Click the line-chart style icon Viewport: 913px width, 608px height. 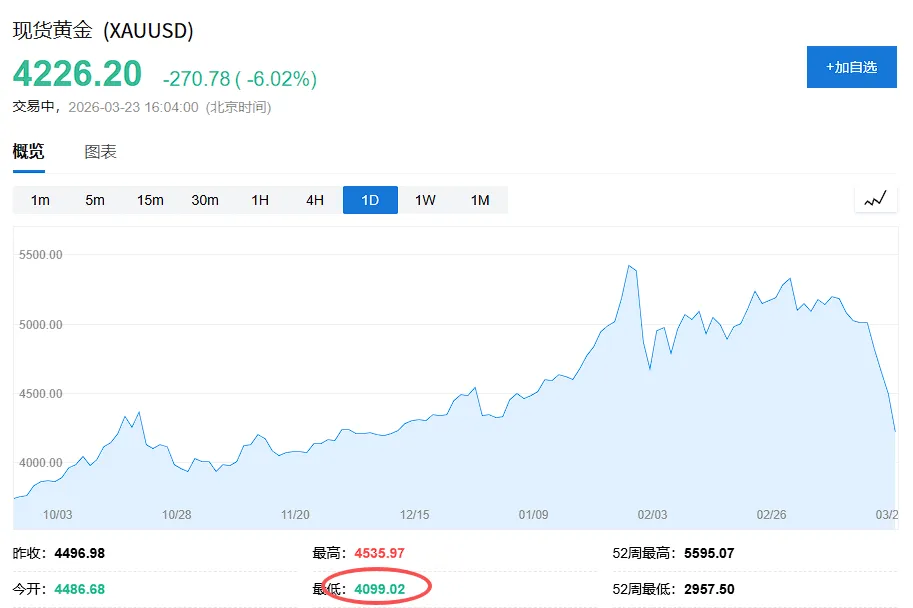coord(875,199)
